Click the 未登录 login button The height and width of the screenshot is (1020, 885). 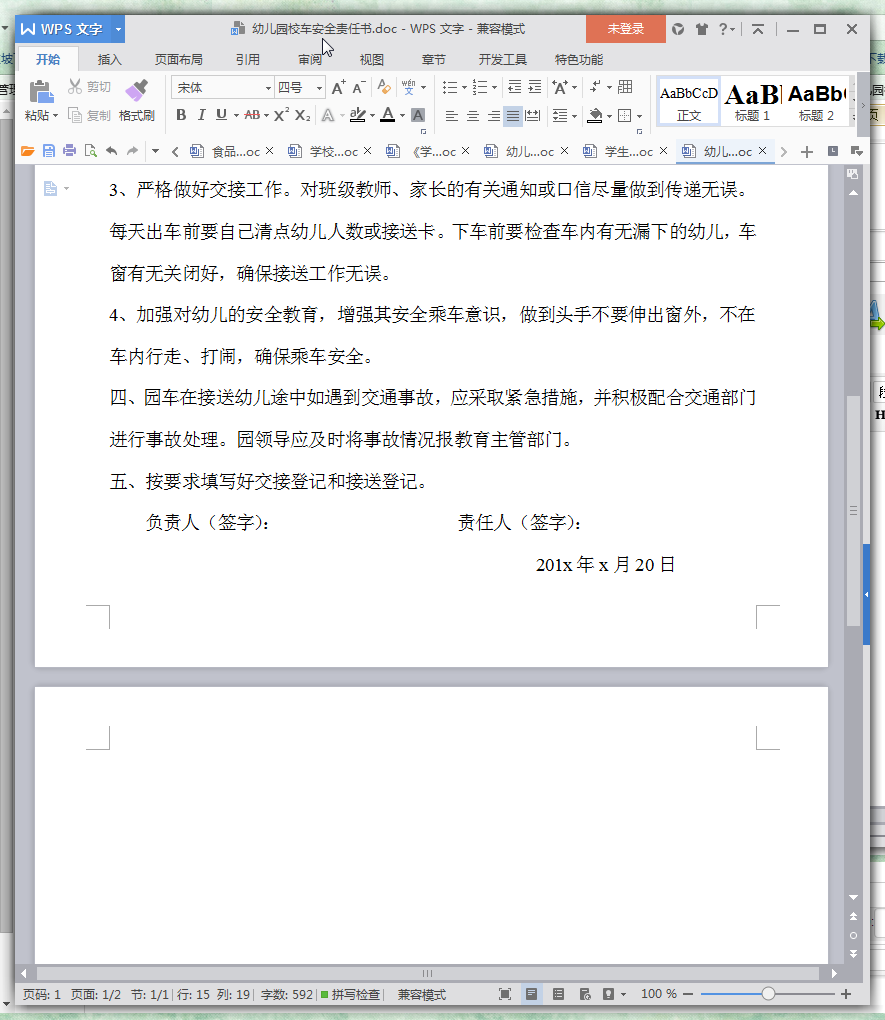coord(625,29)
